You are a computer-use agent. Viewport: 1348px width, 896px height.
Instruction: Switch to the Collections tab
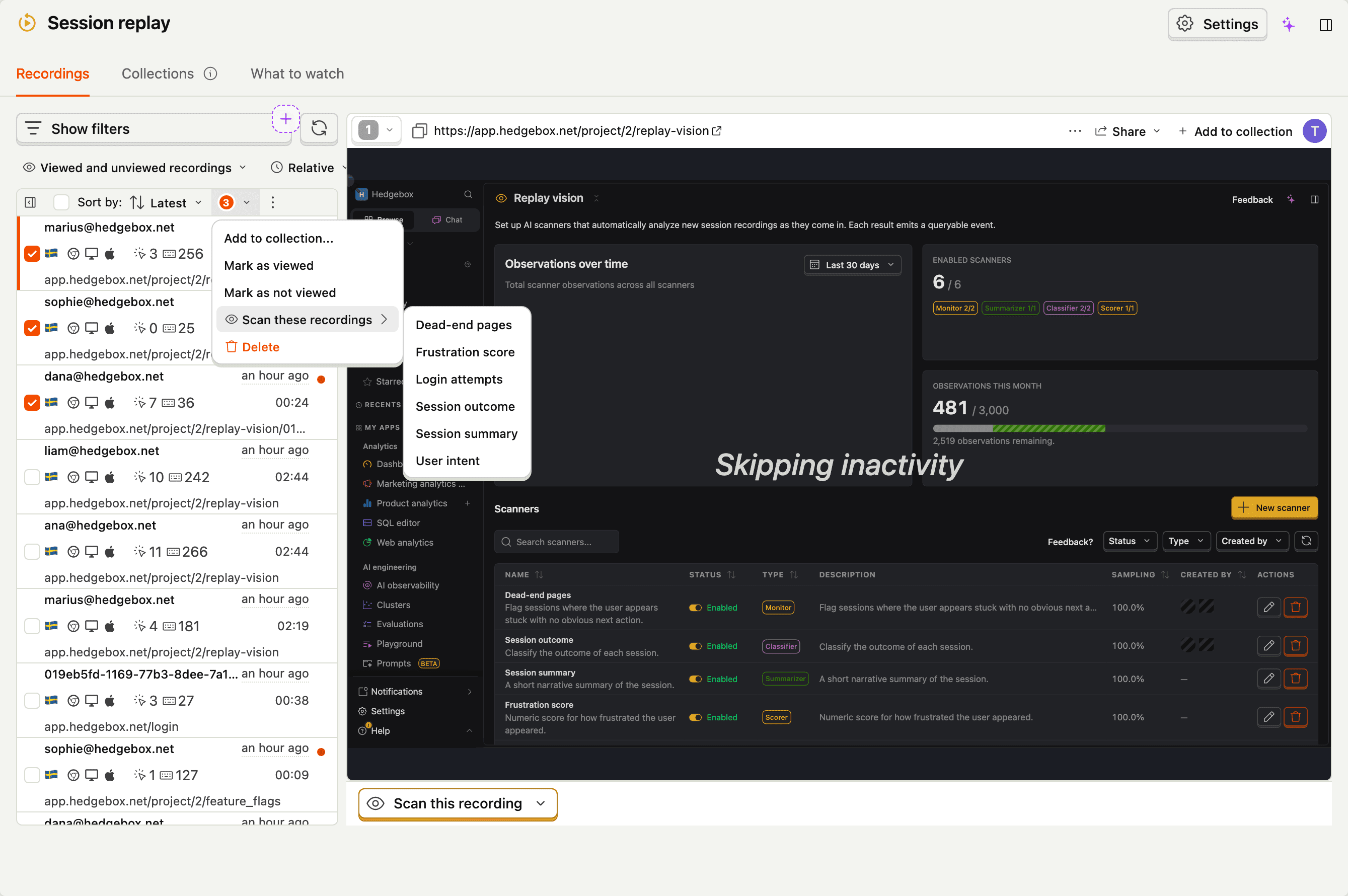(158, 73)
